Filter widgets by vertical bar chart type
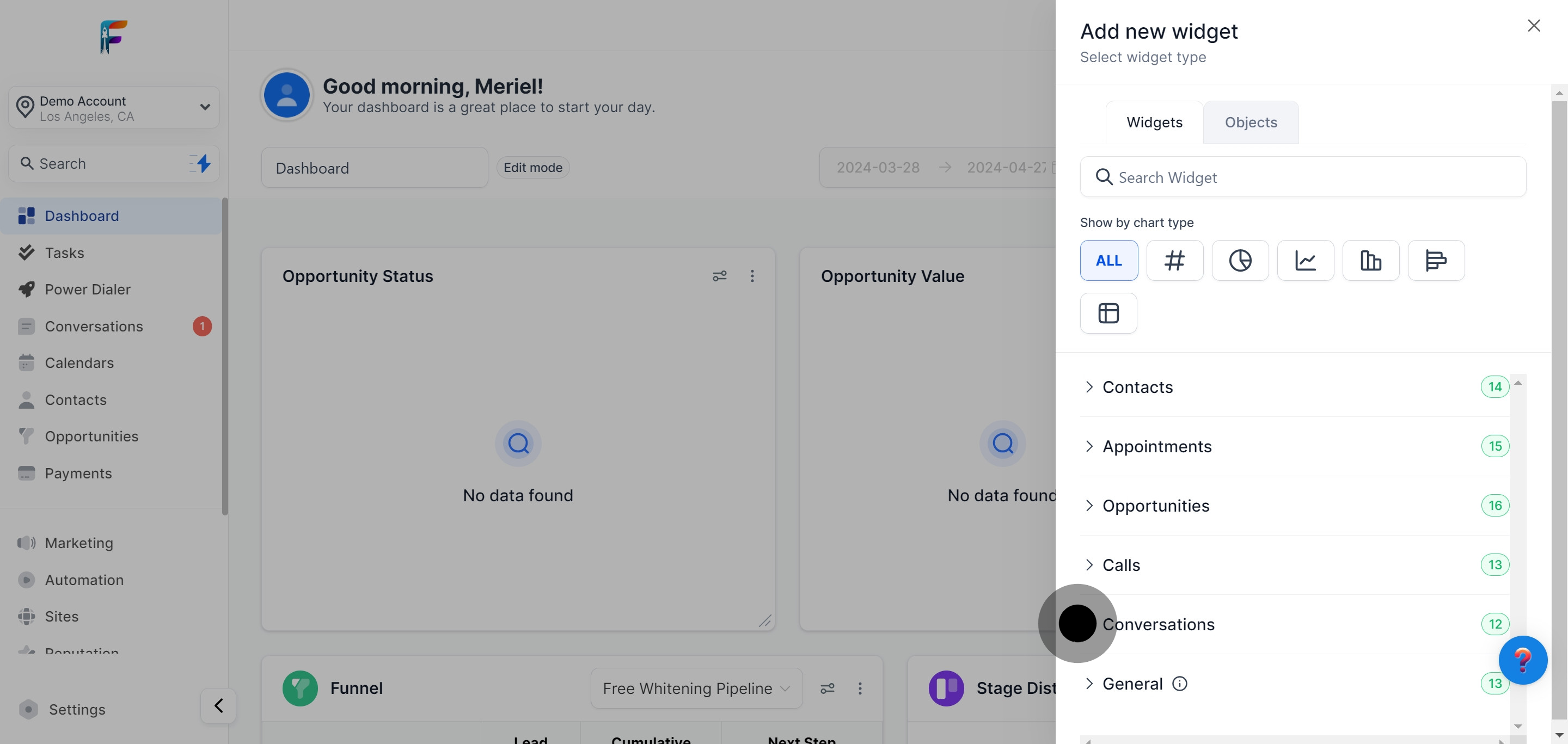This screenshot has width=1568, height=744. point(1370,260)
